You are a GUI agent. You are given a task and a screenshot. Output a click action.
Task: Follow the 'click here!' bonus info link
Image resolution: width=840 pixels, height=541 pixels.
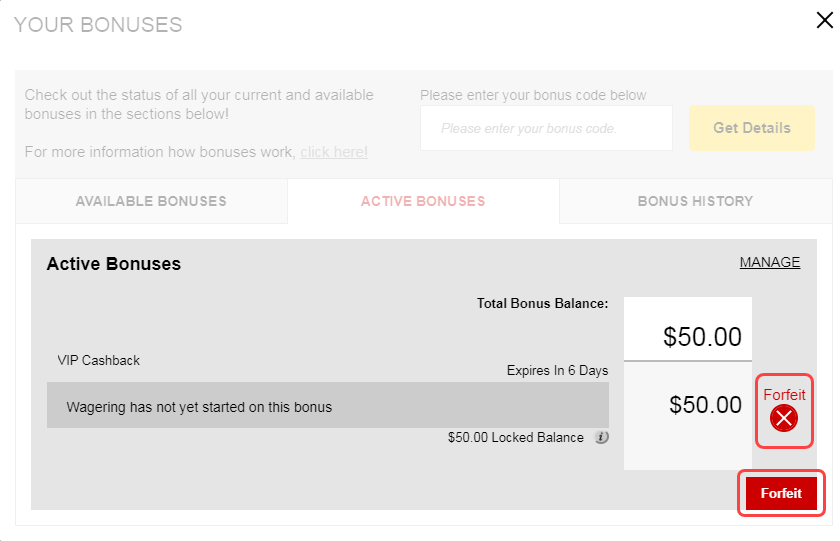pos(334,152)
